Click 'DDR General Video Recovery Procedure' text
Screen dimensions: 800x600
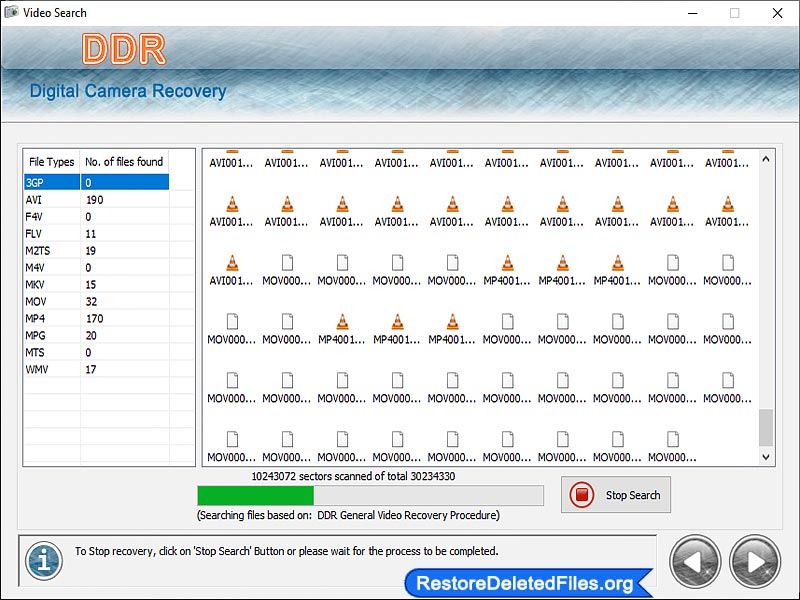click(x=408, y=515)
